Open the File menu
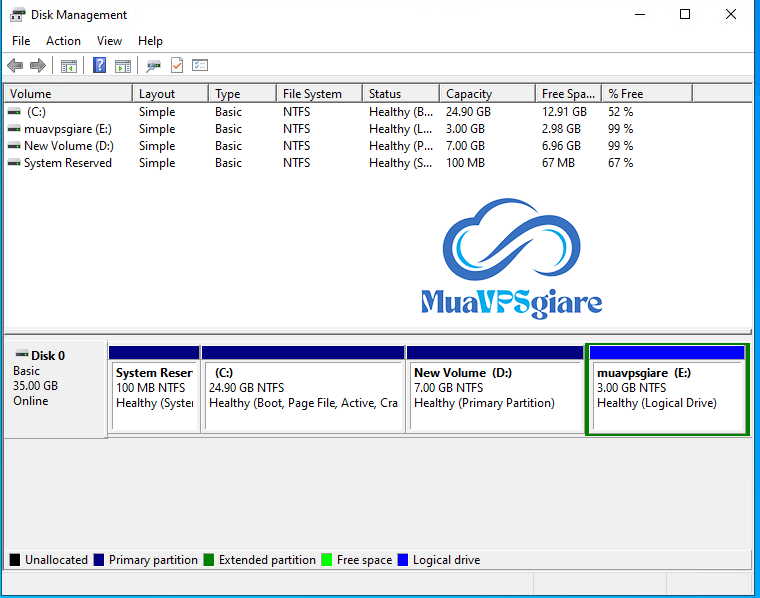Viewport: 760px width, 598px height. tap(21, 41)
